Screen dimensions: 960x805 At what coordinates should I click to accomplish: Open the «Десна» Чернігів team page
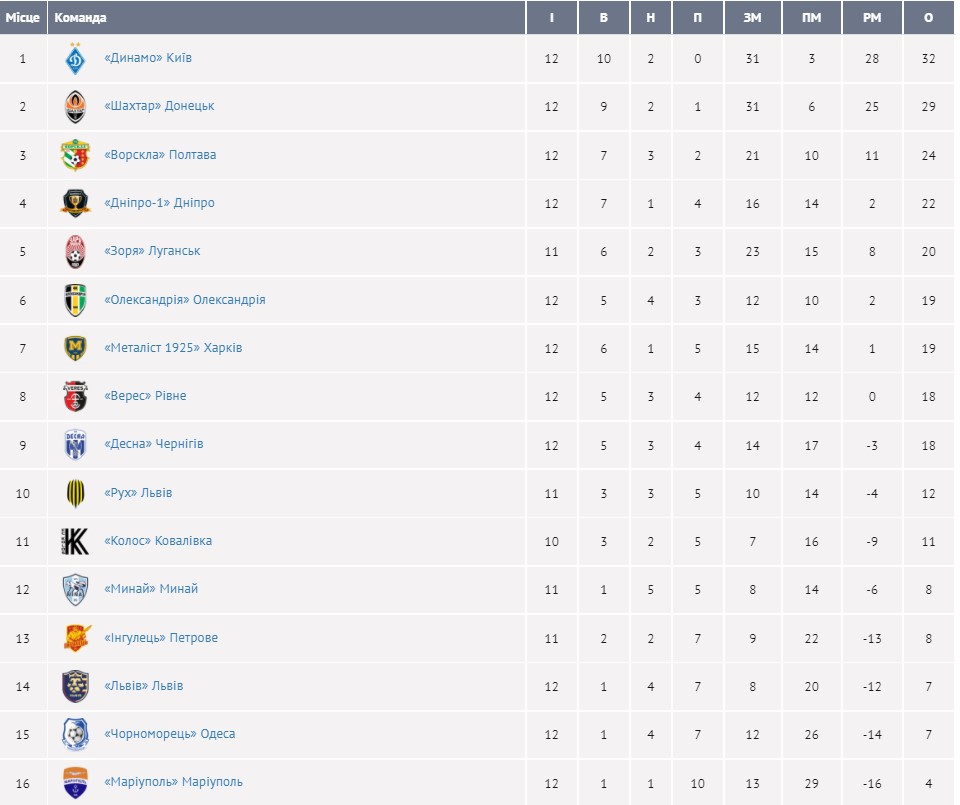click(x=153, y=444)
